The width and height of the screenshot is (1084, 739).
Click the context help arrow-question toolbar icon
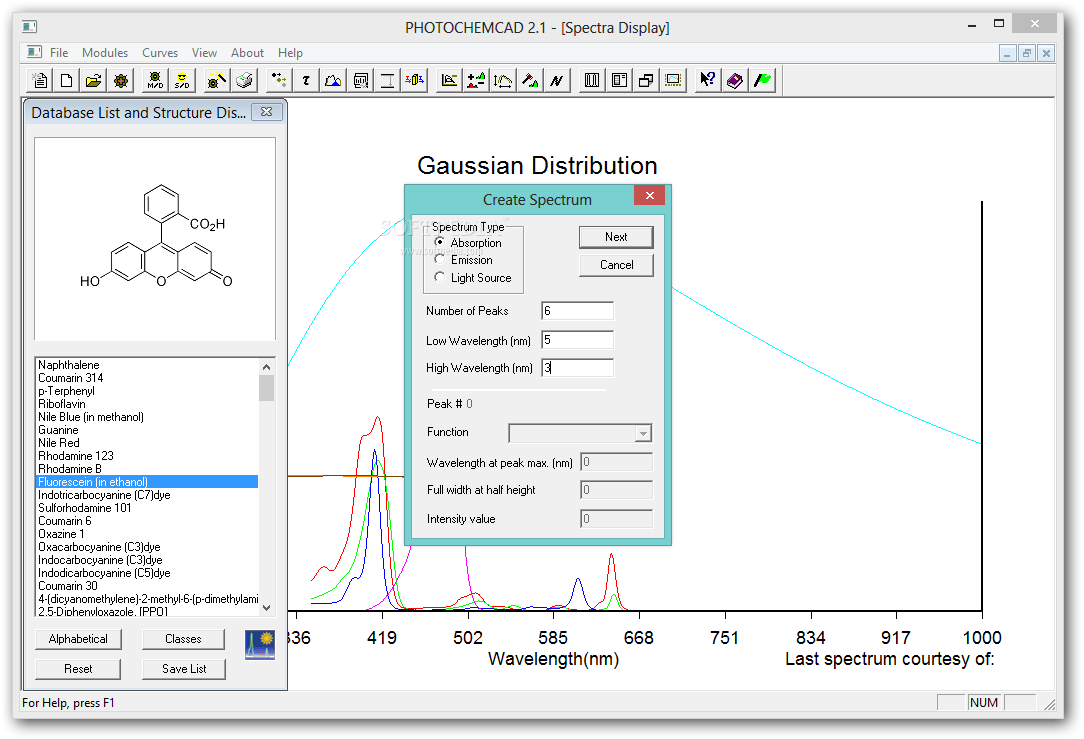707,80
